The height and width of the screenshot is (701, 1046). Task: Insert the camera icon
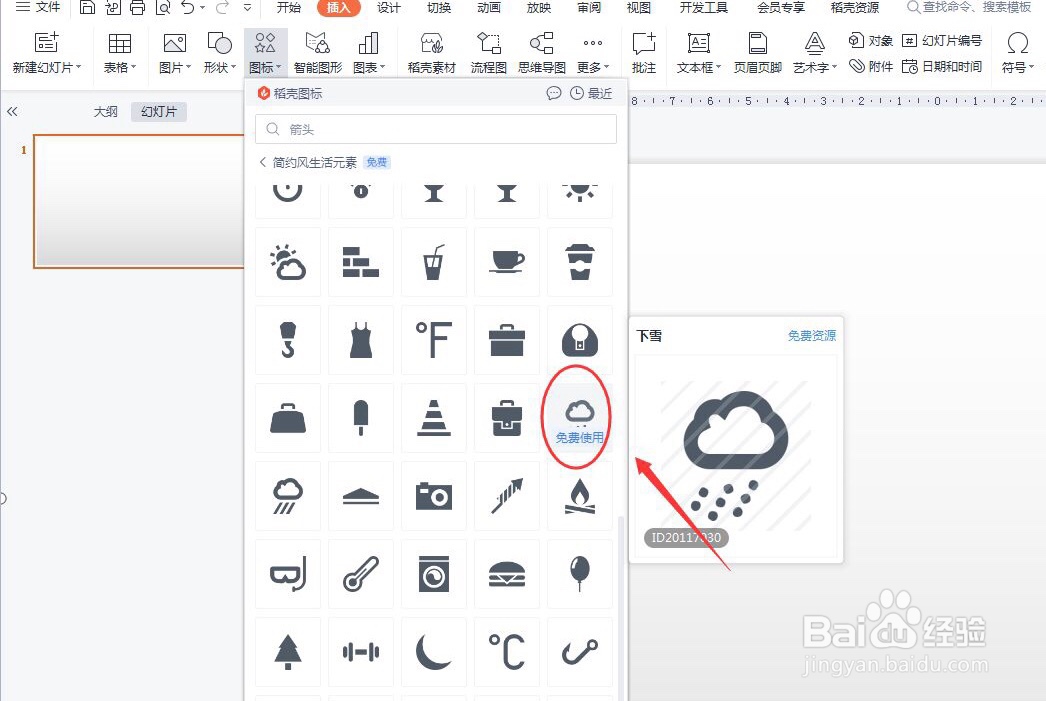[x=434, y=496]
